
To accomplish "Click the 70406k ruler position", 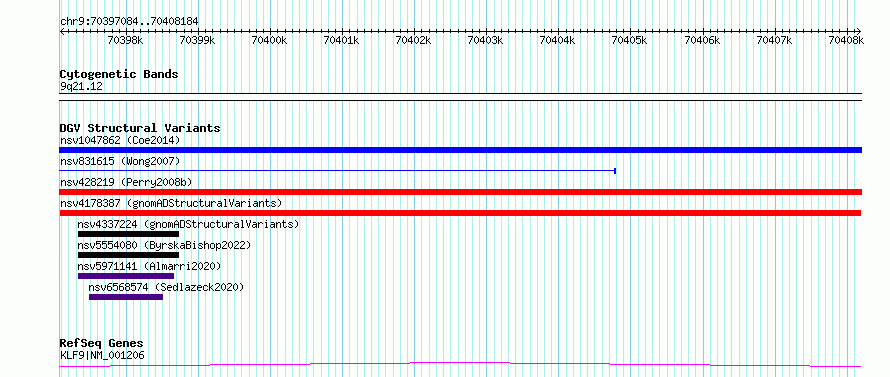I will coord(702,40).
